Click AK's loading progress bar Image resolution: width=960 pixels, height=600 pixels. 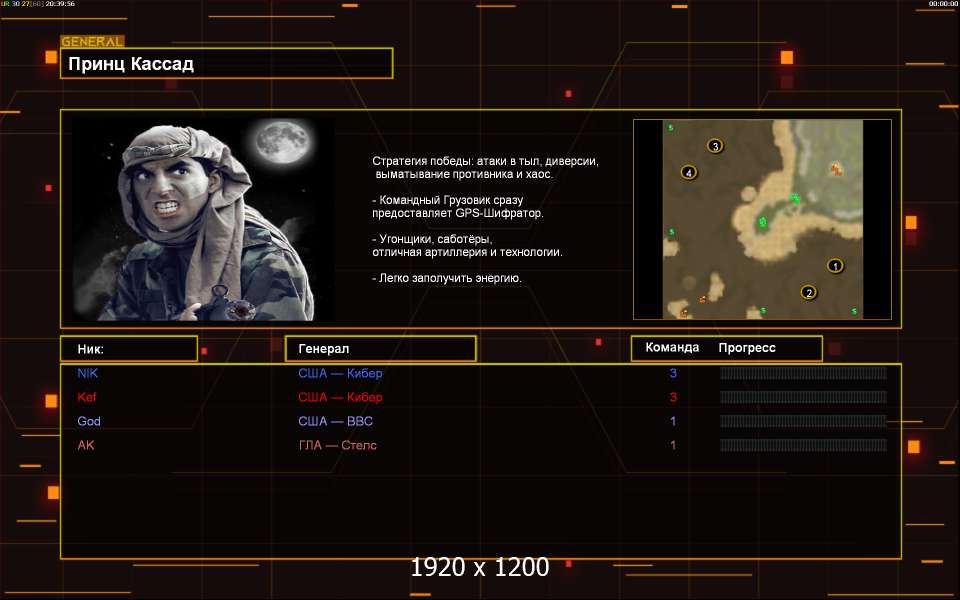pyautogui.click(x=803, y=444)
